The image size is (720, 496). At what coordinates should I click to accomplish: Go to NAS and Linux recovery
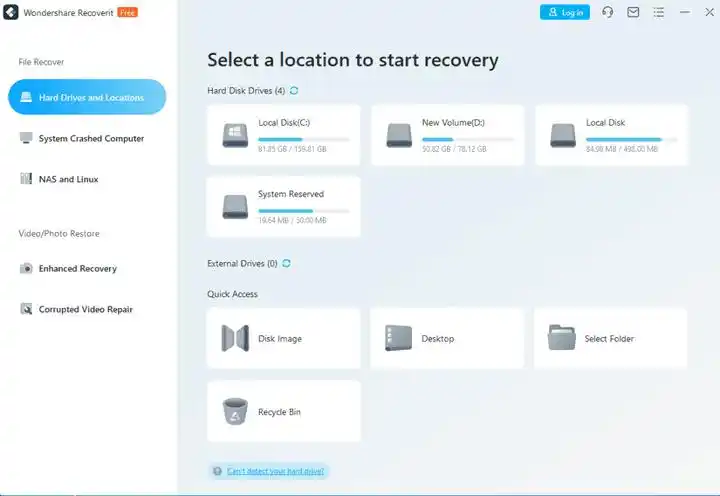point(68,180)
